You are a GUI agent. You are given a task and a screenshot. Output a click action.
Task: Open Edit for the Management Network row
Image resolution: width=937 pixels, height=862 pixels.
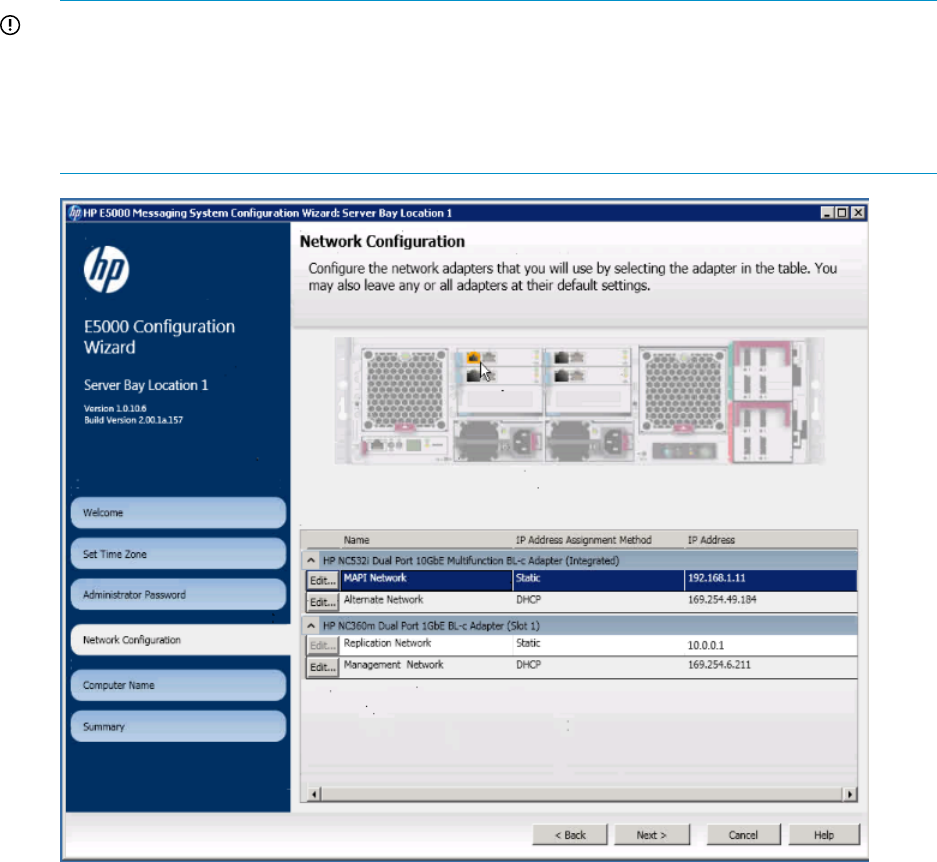323,667
